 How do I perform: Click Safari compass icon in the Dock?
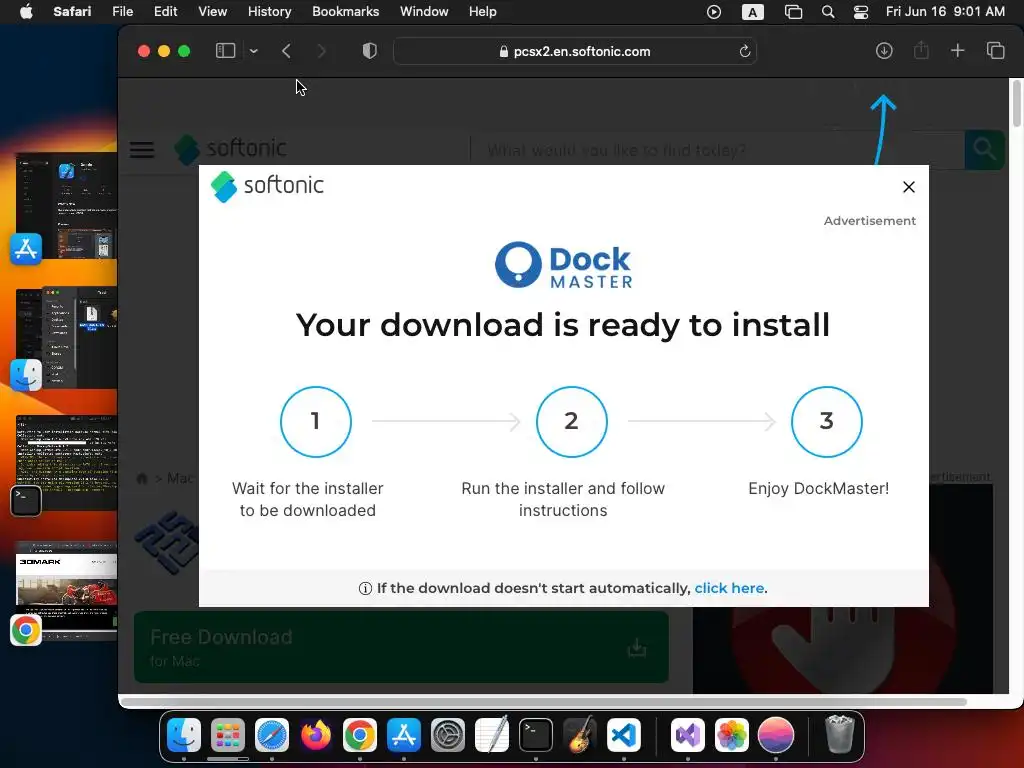coord(272,735)
